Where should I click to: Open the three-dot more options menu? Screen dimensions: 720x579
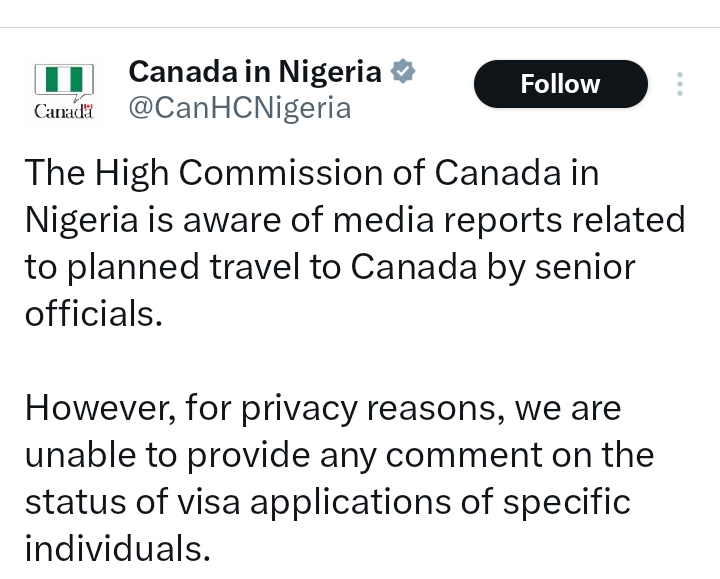click(680, 84)
